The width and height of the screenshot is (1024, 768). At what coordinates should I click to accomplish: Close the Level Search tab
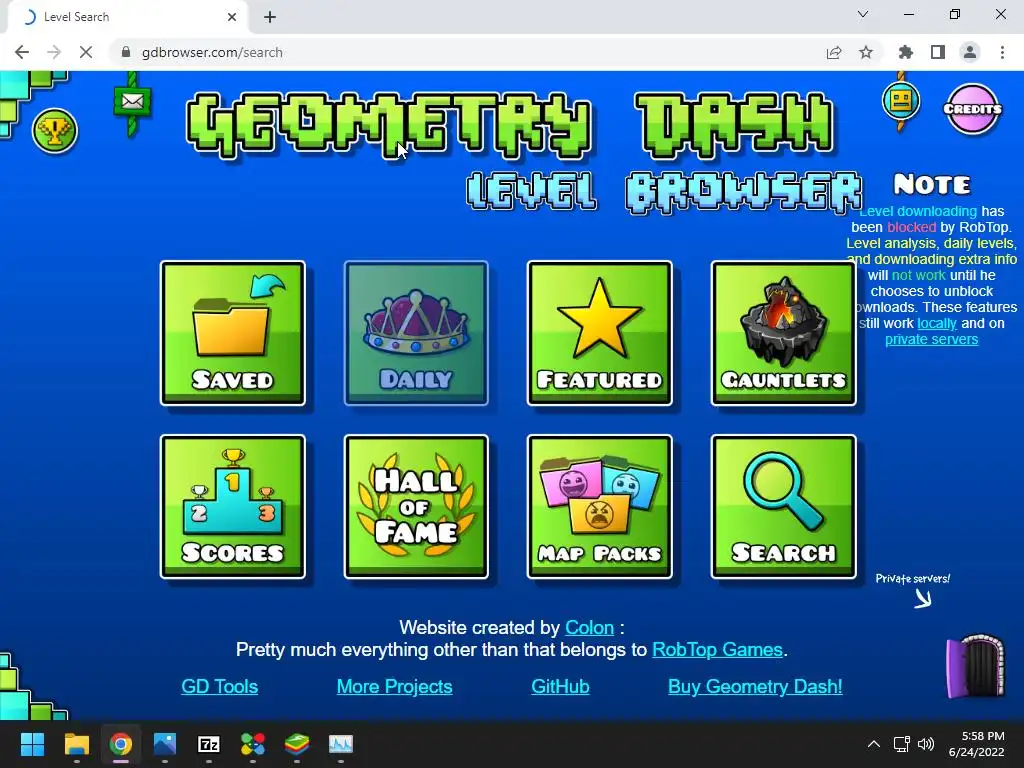pyautogui.click(x=232, y=17)
